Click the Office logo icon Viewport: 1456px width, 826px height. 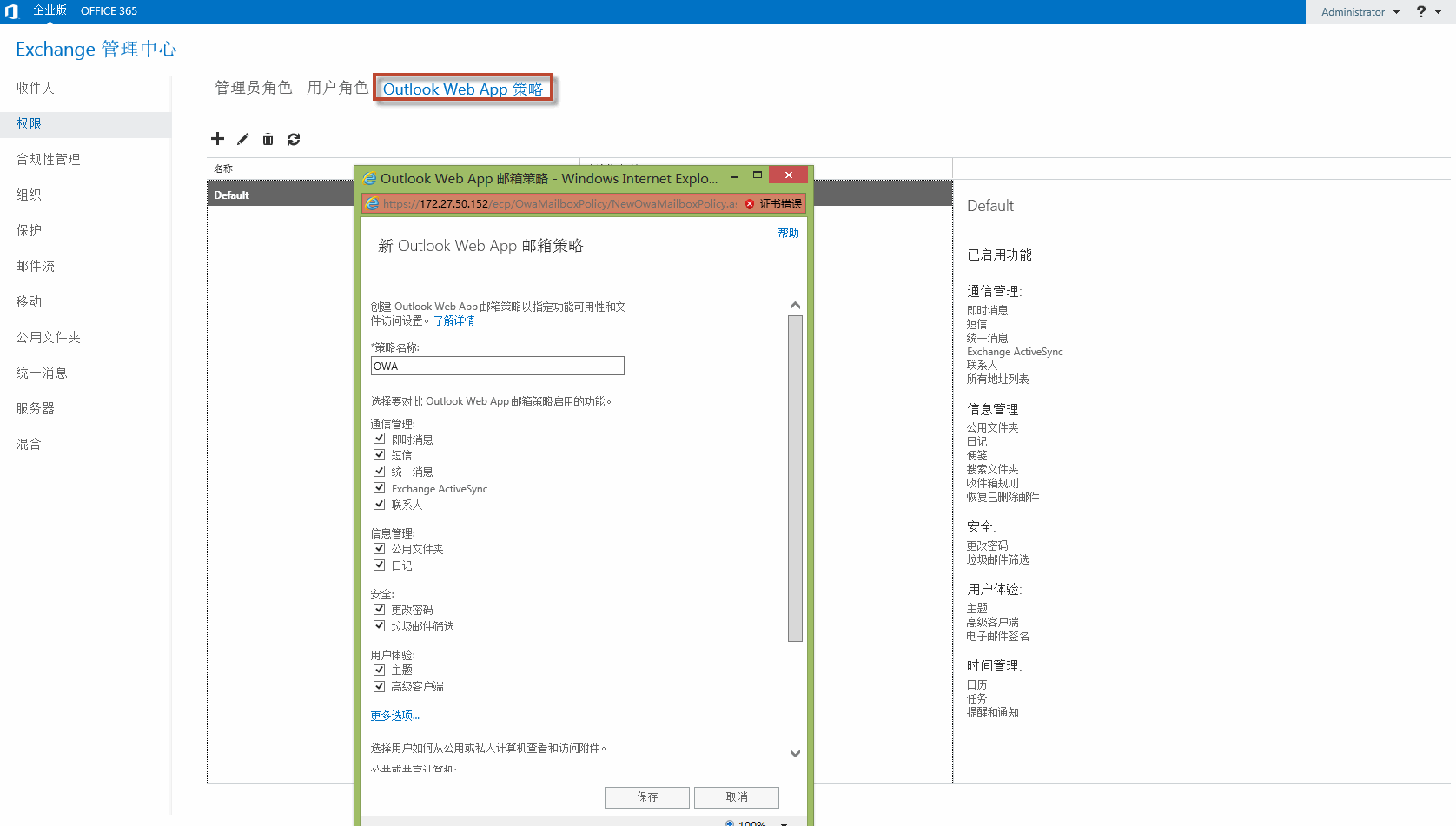(11, 11)
